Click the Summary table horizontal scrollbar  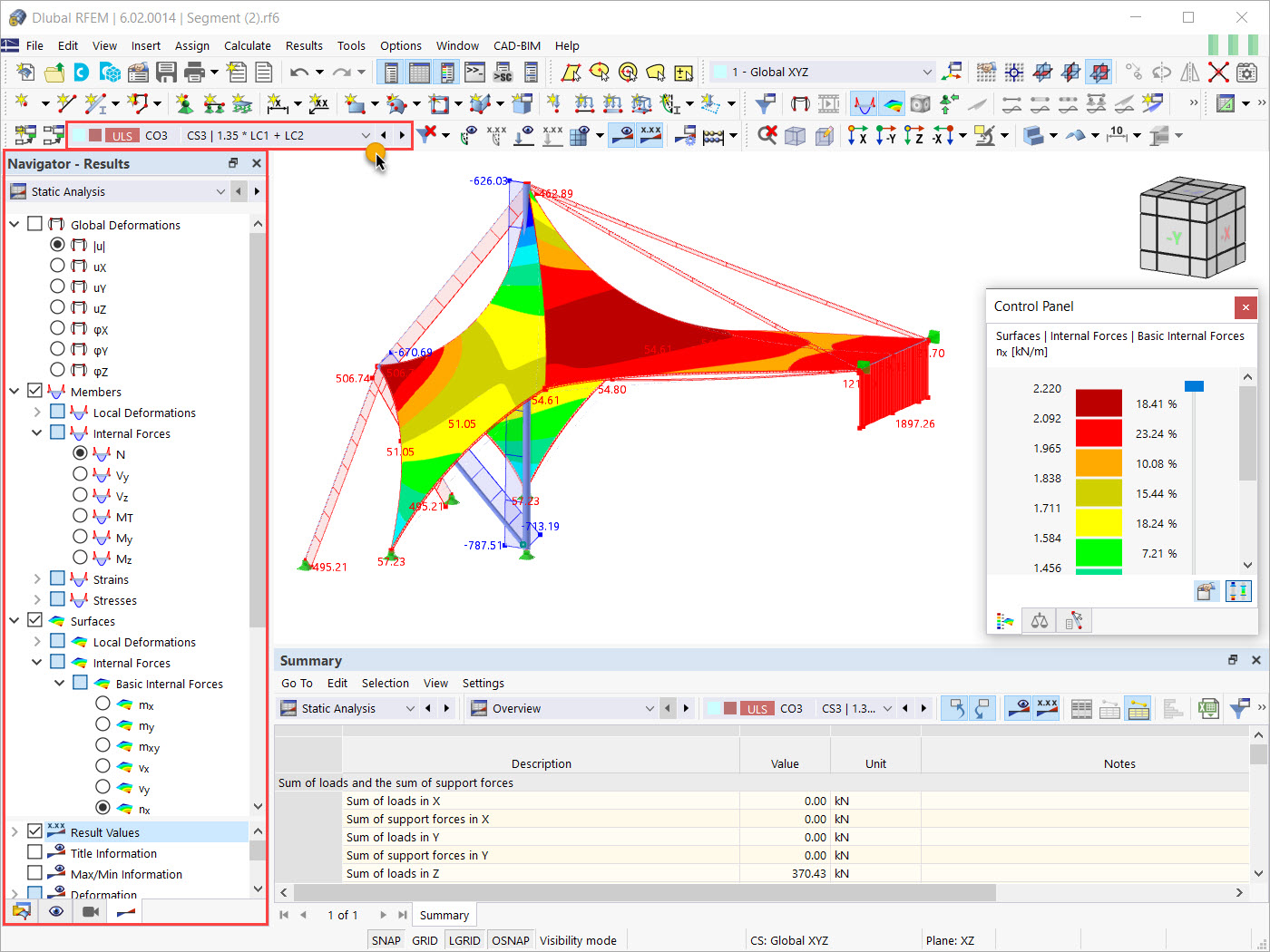point(644,893)
